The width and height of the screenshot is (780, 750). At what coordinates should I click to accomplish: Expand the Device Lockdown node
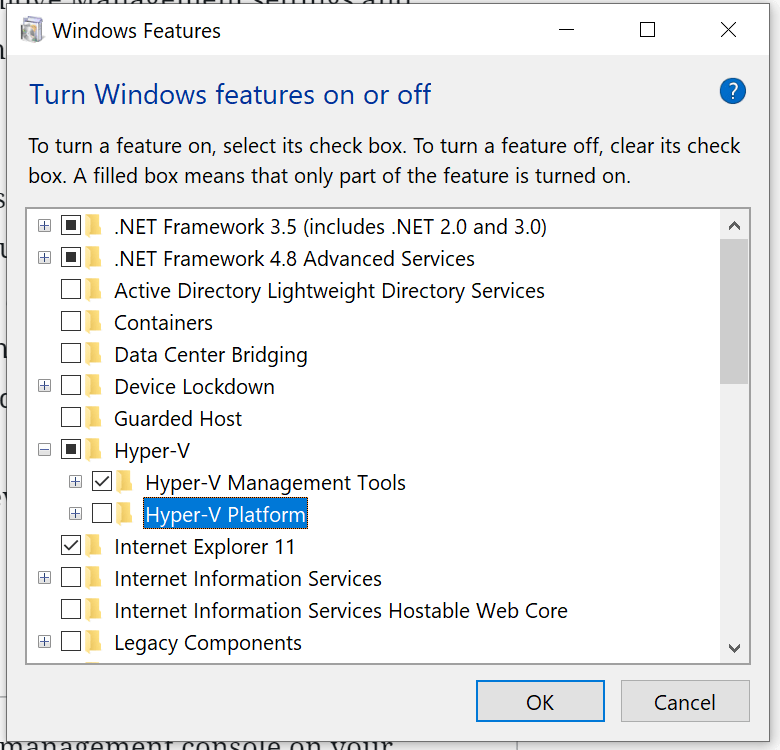(x=44, y=386)
